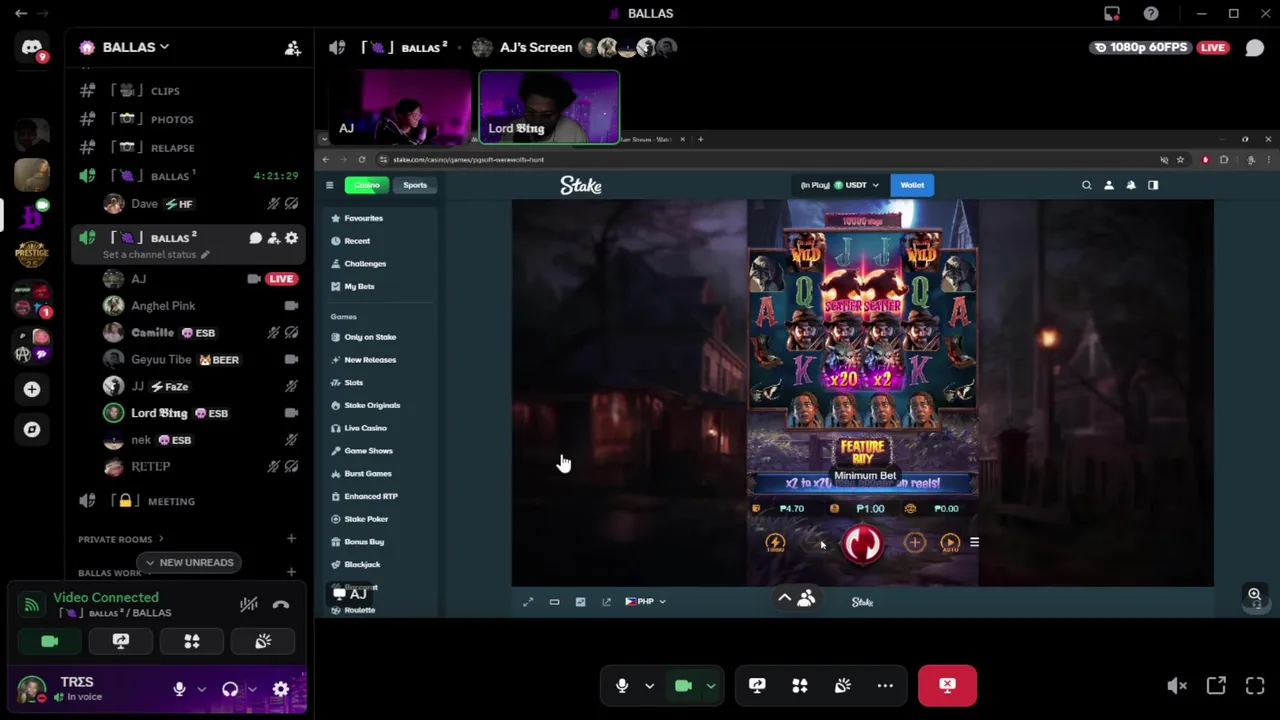Open chat for BALLAS ² voice channel
Screen dimensions: 1280x720
coord(255,238)
